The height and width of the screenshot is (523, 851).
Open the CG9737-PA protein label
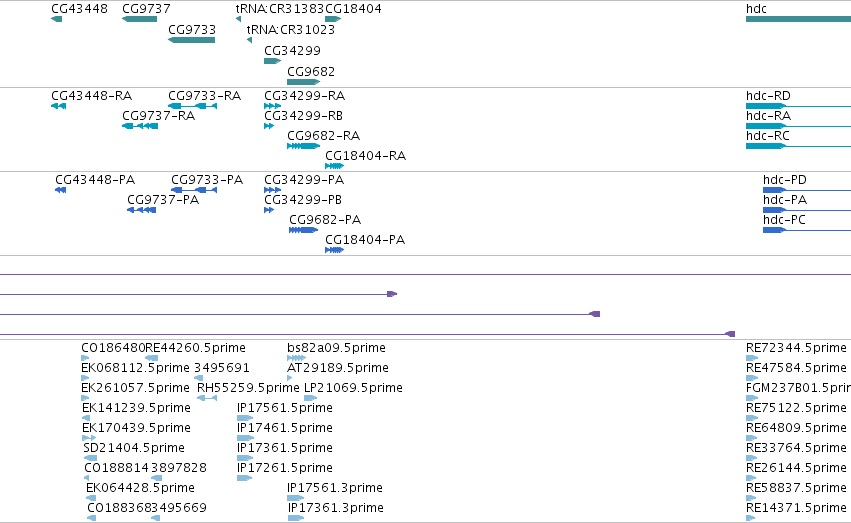[x=163, y=200]
